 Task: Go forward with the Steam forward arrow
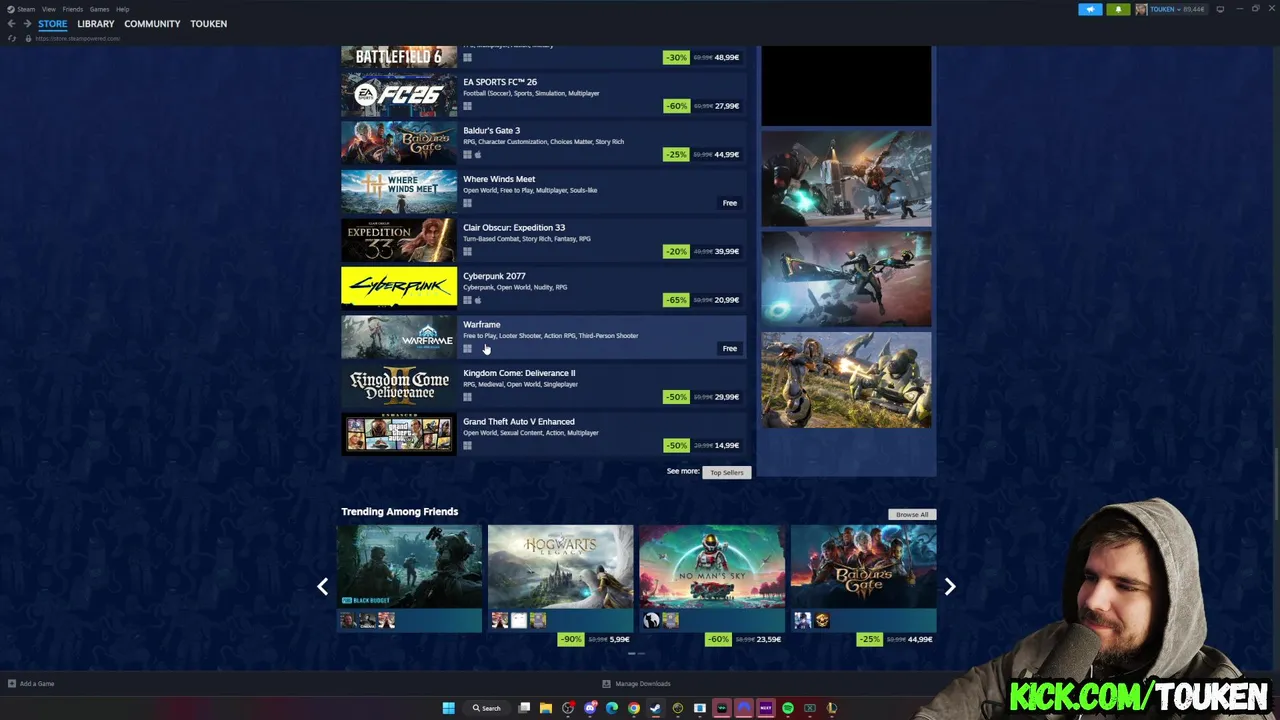pyautogui.click(x=26, y=24)
